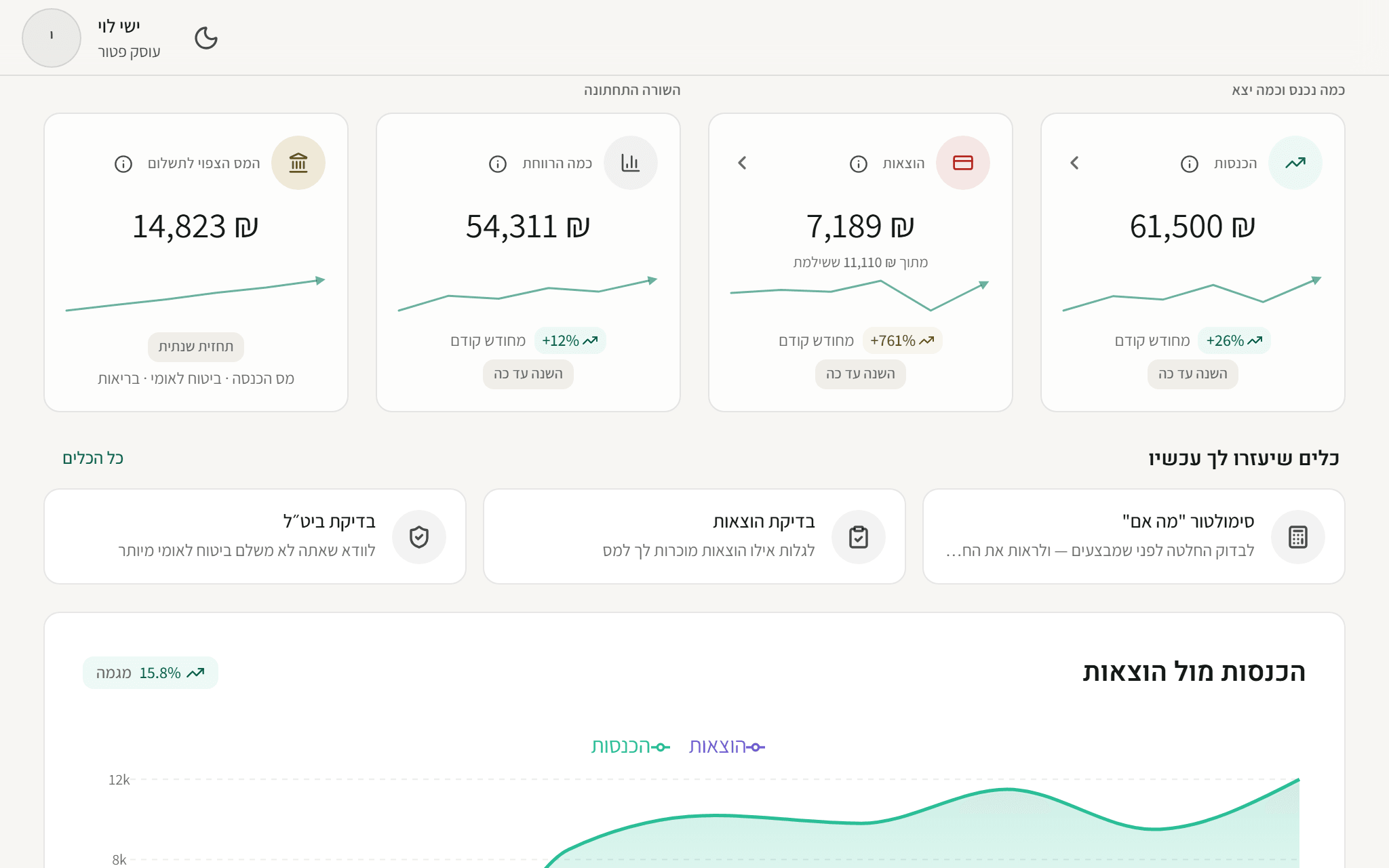The image size is (1389, 868).
Task: Open the user avatar for ישי לוי
Action: 52,38
